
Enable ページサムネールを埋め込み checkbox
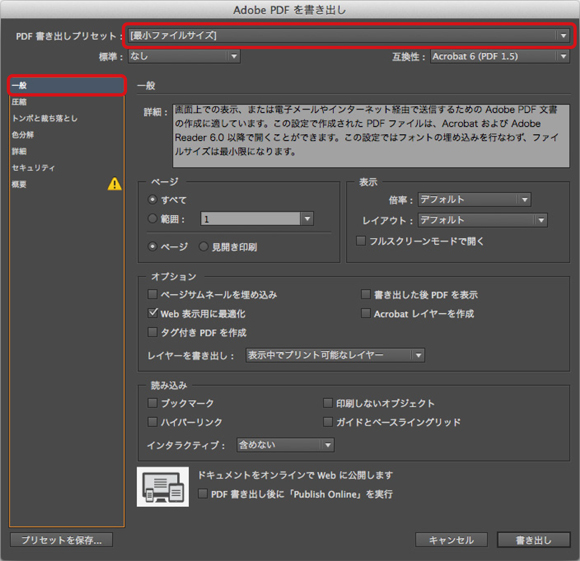152,294
